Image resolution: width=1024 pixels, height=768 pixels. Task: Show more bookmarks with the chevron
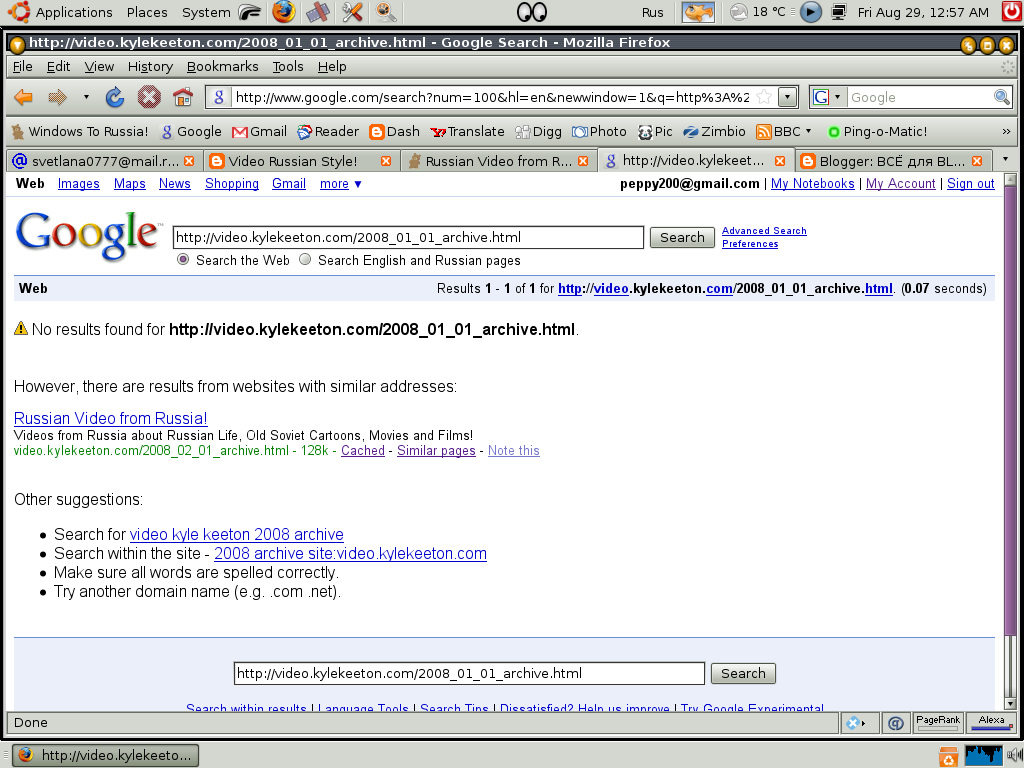click(1006, 131)
